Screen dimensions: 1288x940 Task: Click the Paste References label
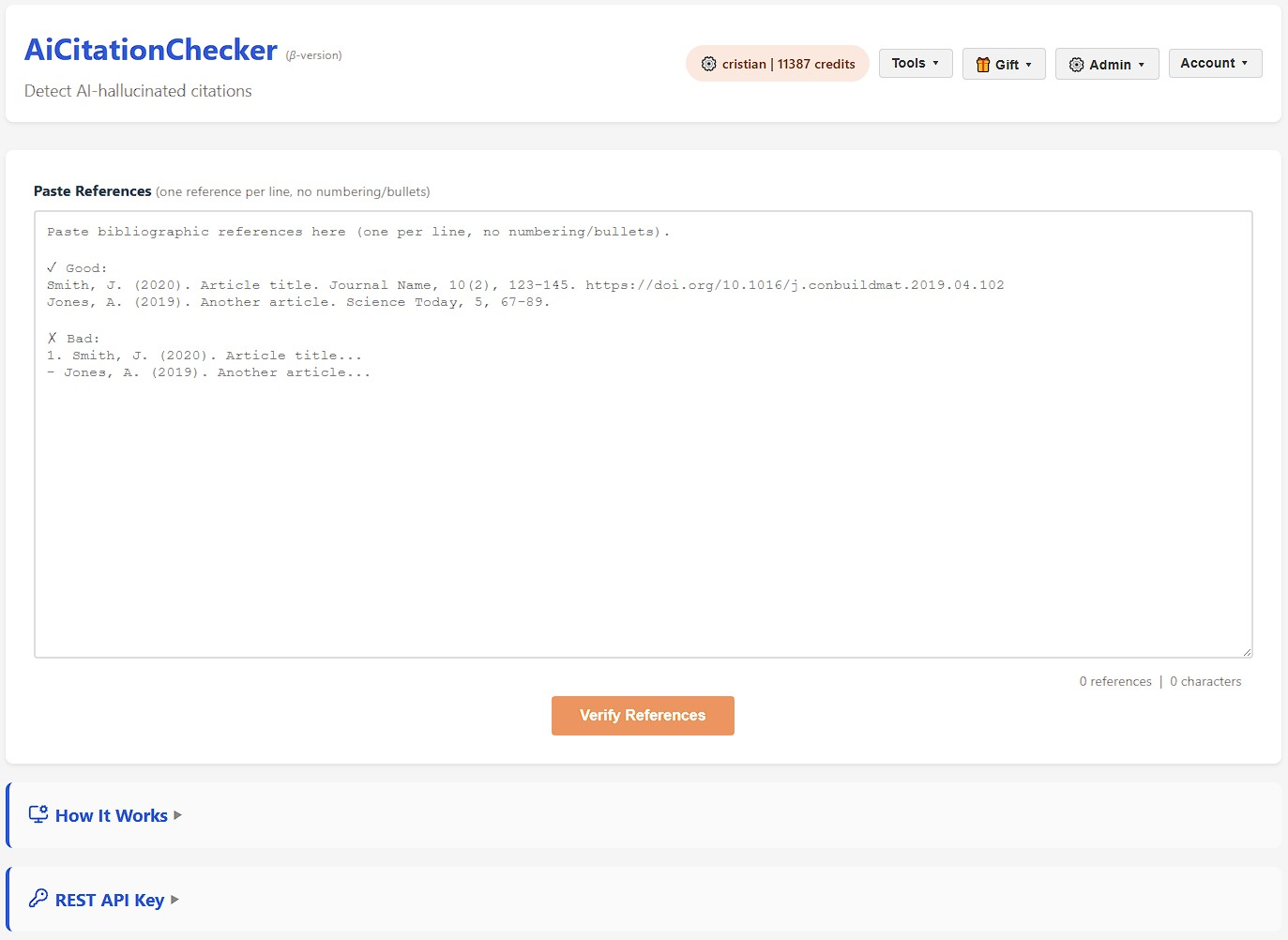coord(92,190)
